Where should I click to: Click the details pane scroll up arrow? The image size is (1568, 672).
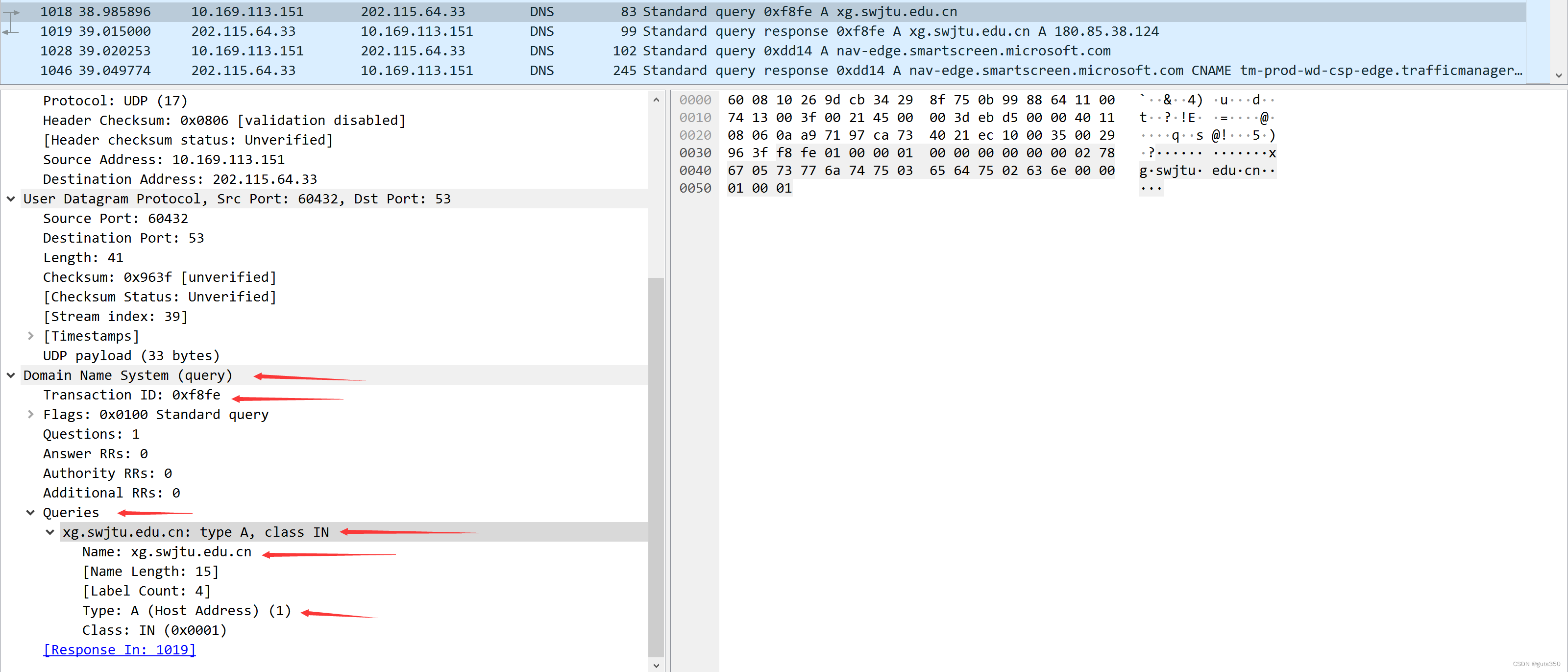point(656,100)
